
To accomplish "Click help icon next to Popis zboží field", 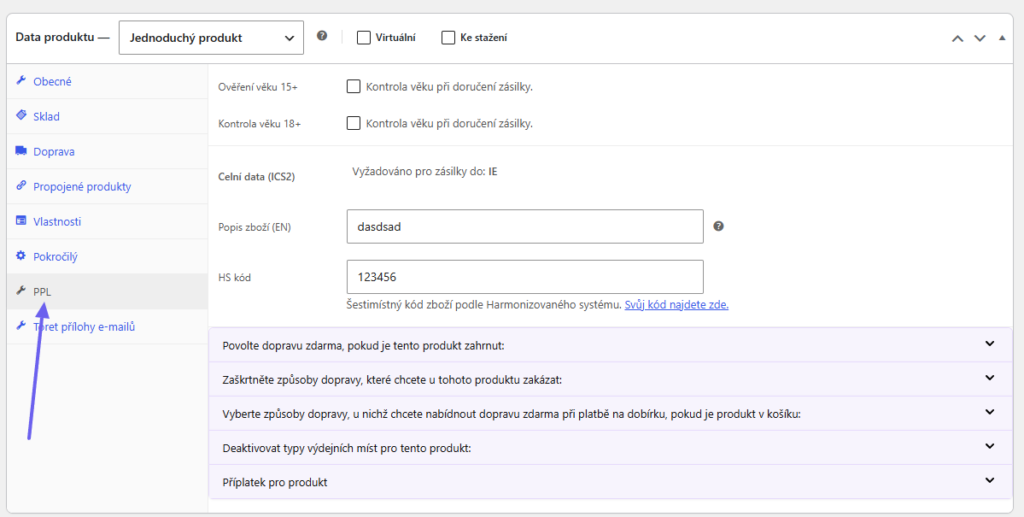I will [718, 226].
